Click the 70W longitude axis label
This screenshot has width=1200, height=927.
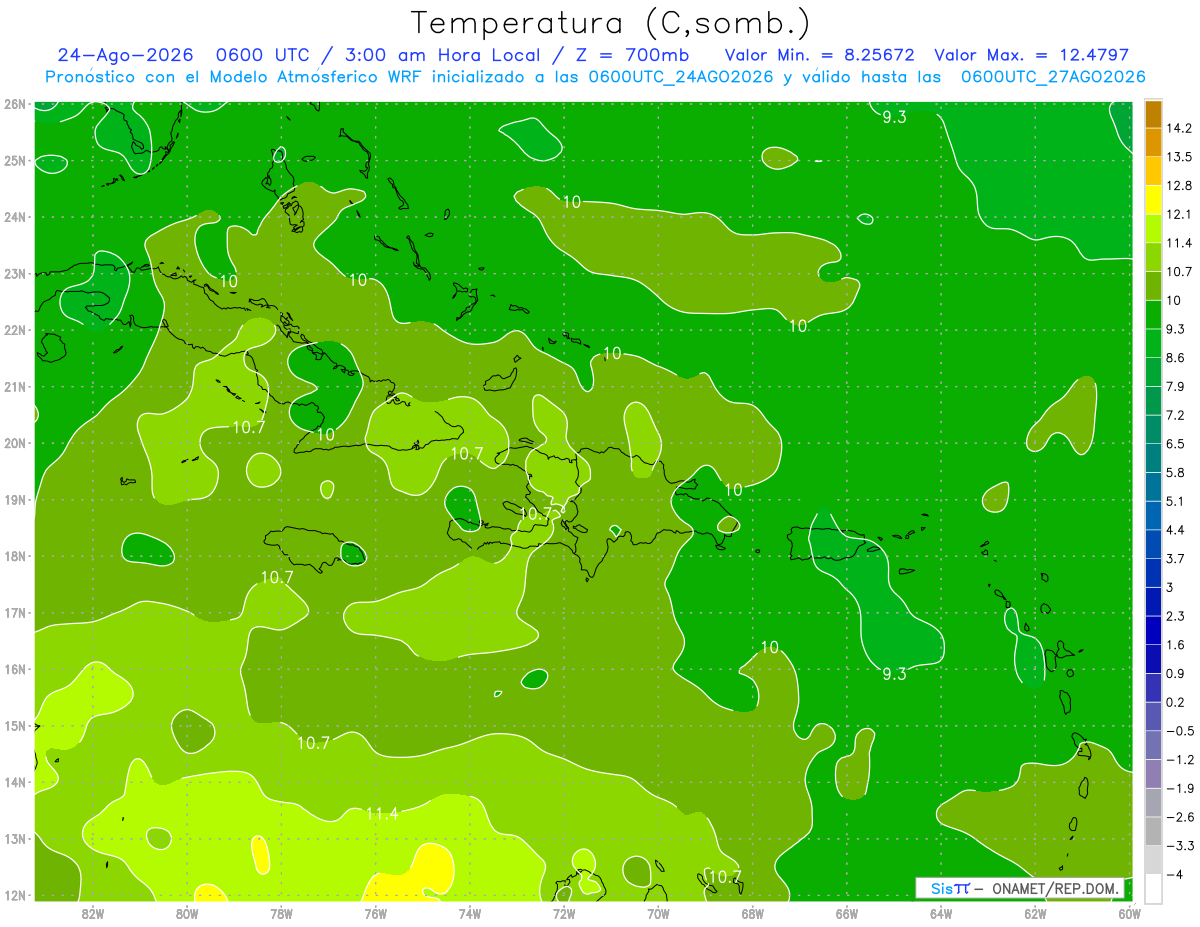pos(658,913)
